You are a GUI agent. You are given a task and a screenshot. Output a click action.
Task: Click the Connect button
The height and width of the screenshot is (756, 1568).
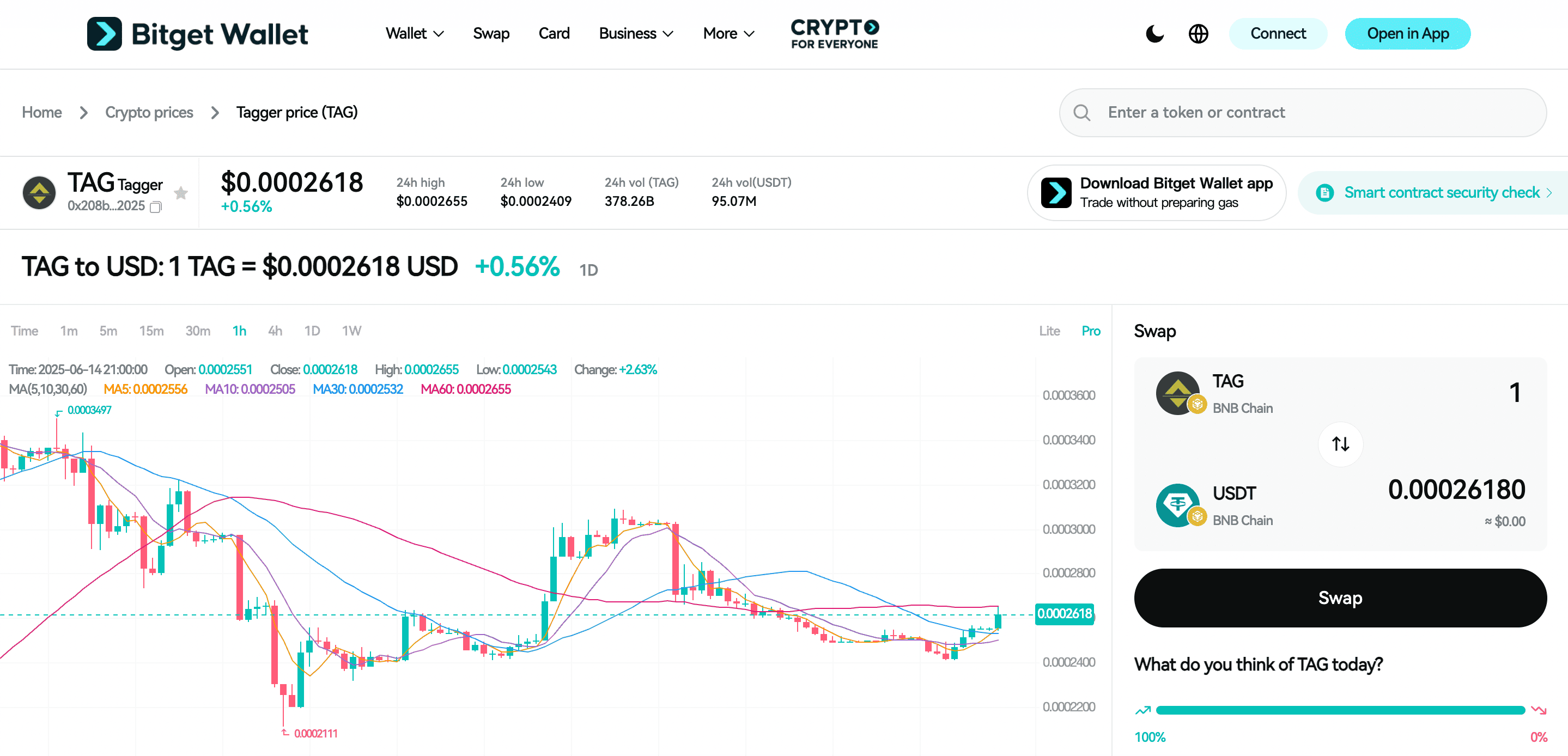pos(1278,33)
